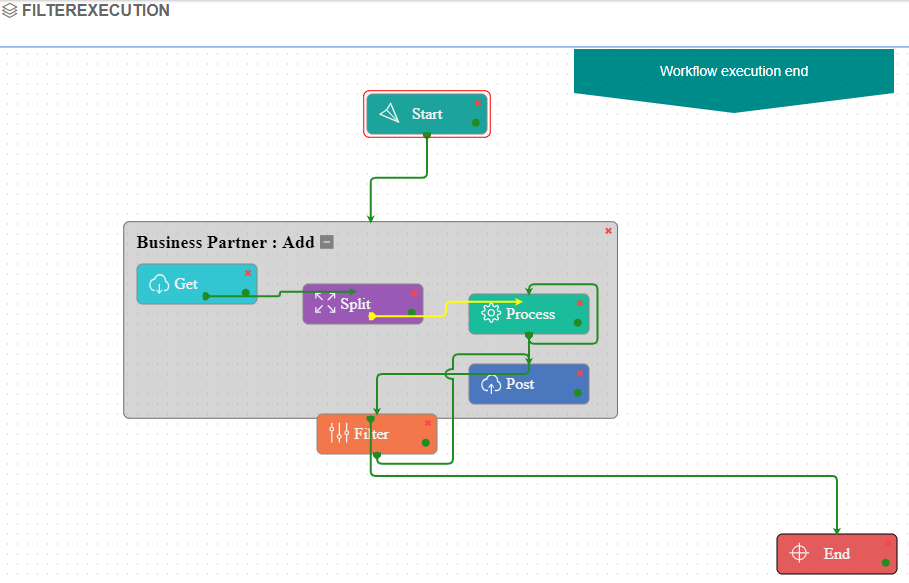Click the gear icon on the Process node

(490, 313)
